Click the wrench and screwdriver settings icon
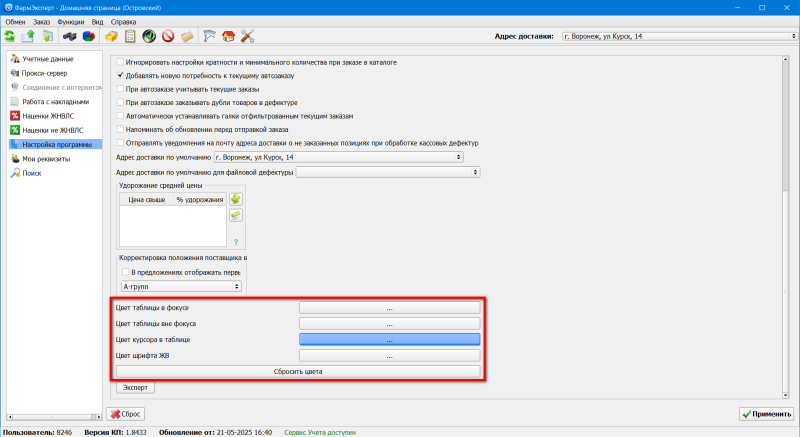 248,37
